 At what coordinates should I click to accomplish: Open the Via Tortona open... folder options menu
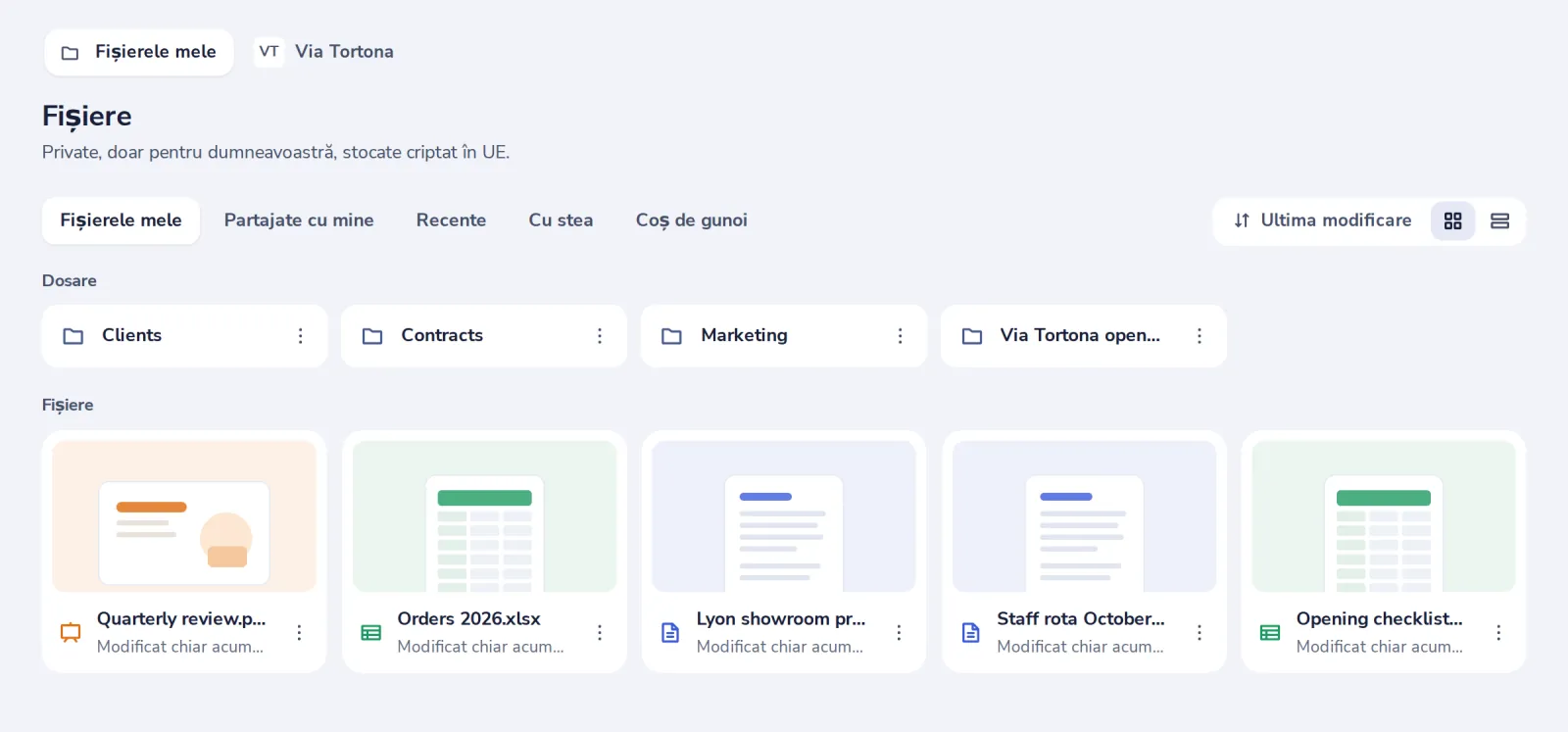[x=1200, y=336]
